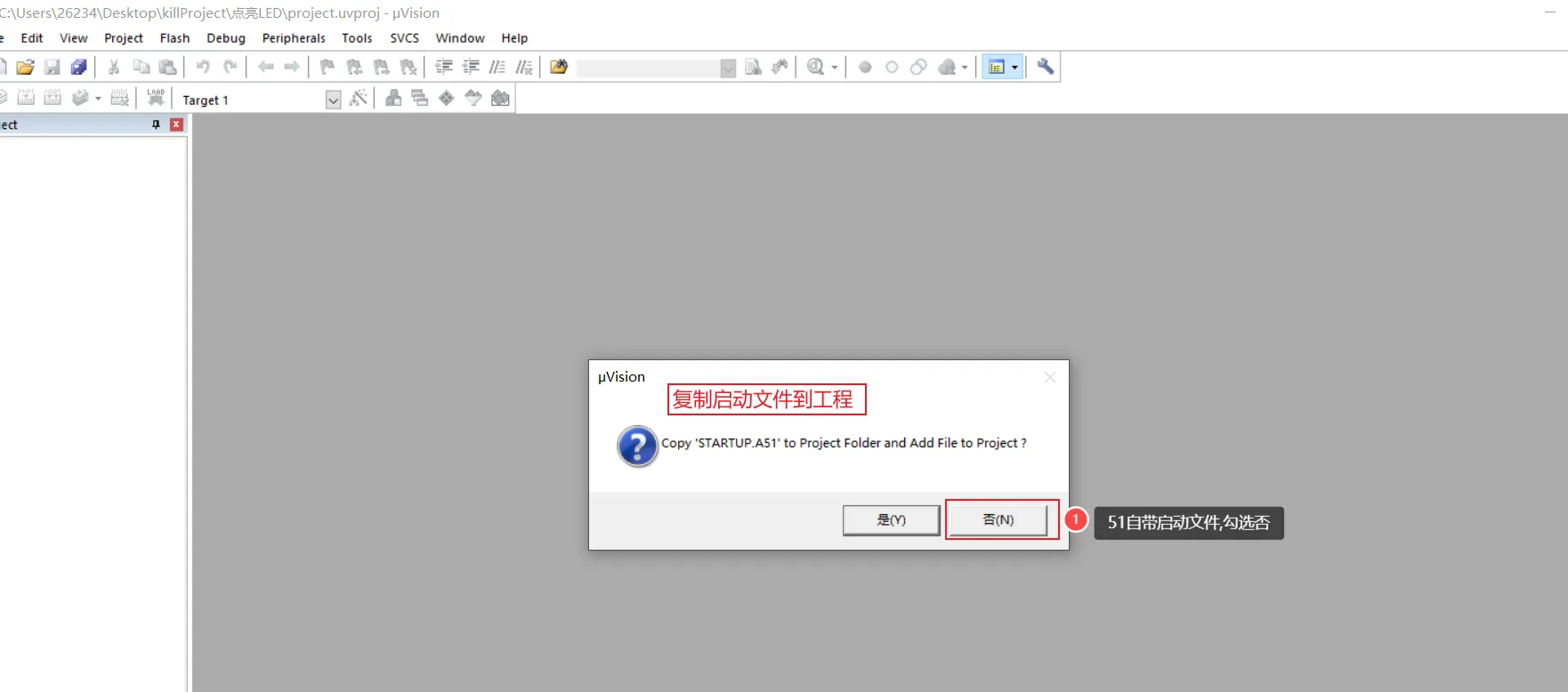
Task: Open the Edit menu
Action: tap(32, 38)
